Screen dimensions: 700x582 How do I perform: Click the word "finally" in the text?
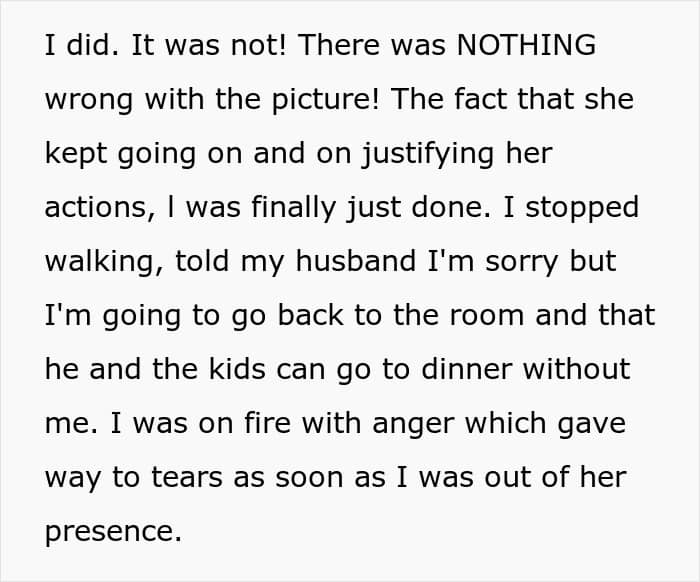pyautogui.click(x=294, y=209)
